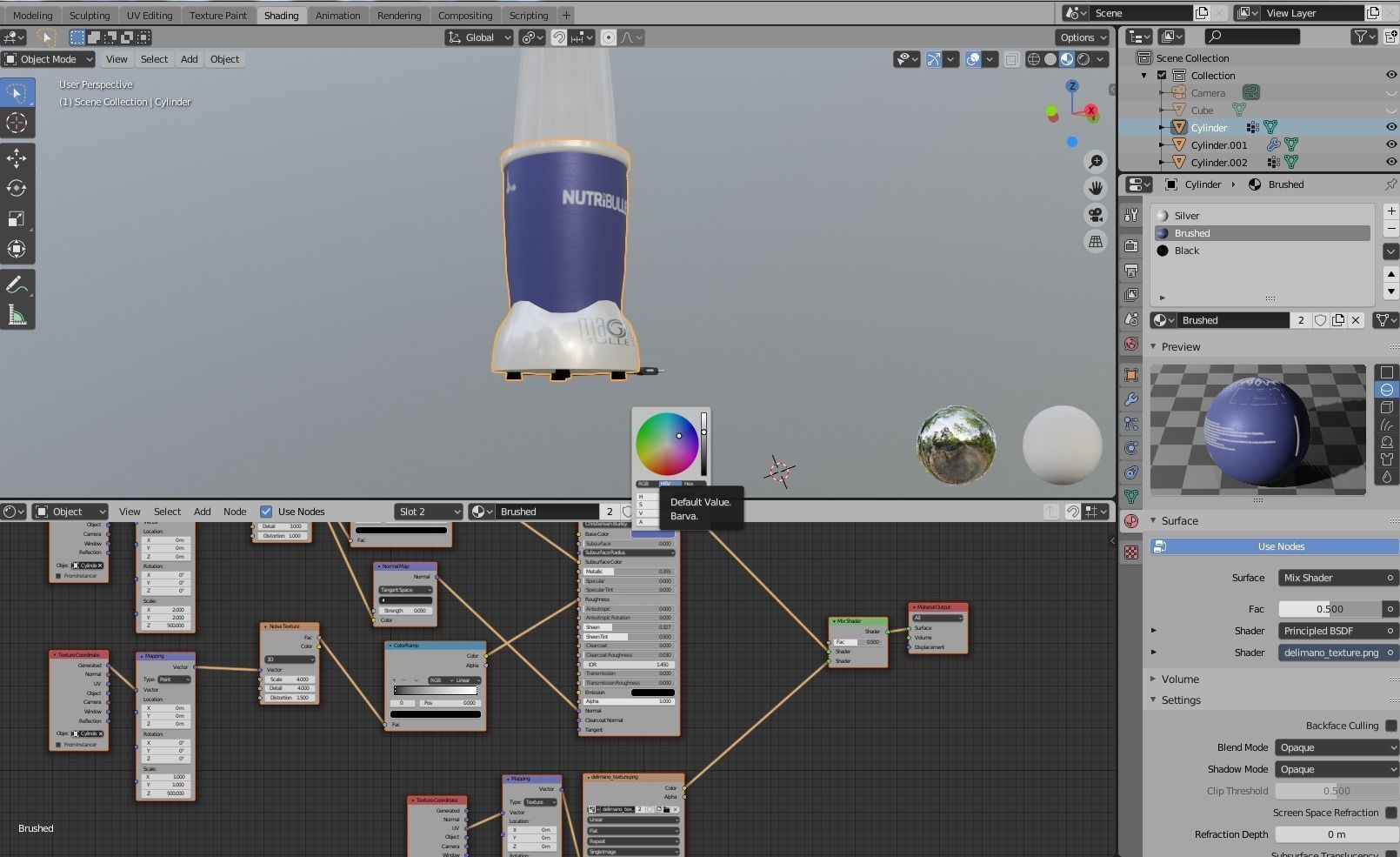Screen dimensions: 1400x857
Task: Enable Backface Culling checkbox
Action: point(1390,726)
